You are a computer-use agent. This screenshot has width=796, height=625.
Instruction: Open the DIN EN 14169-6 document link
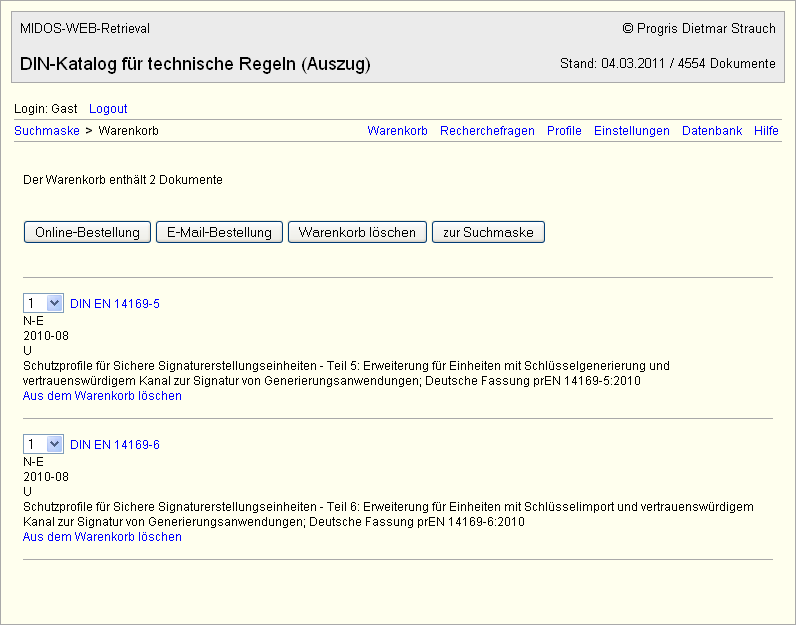pyautogui.click(x=115, y=444)
